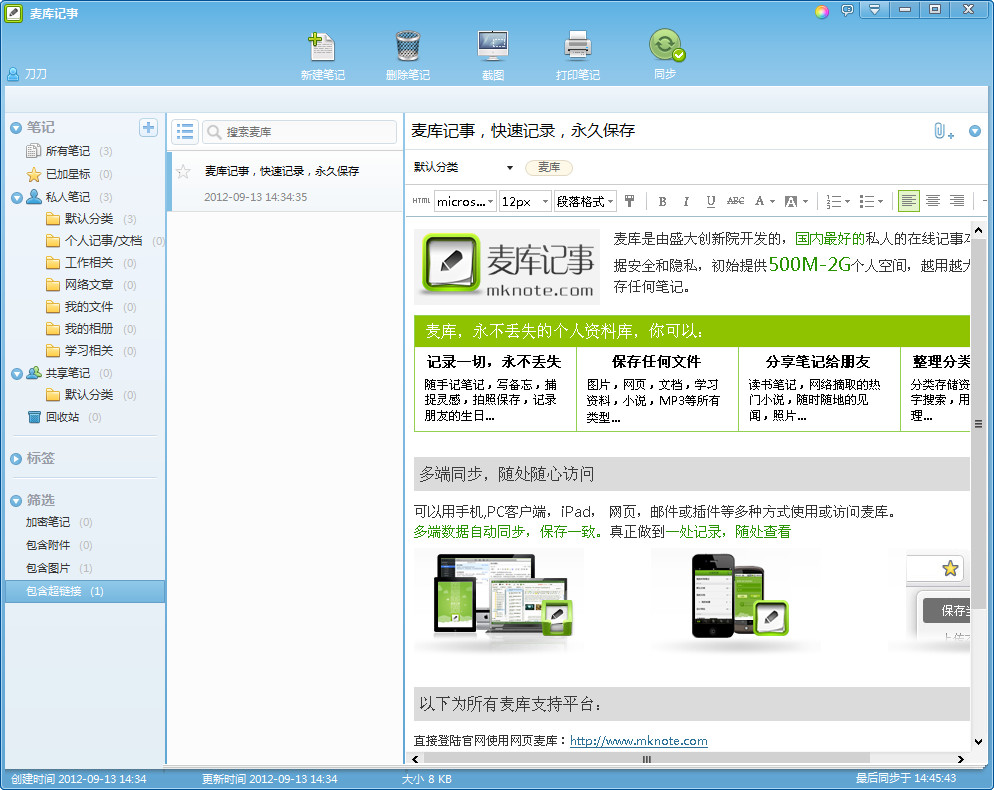Open the skin color wheel icon
Viewport: 994px width, 790px height.
[x=822, y=12]
